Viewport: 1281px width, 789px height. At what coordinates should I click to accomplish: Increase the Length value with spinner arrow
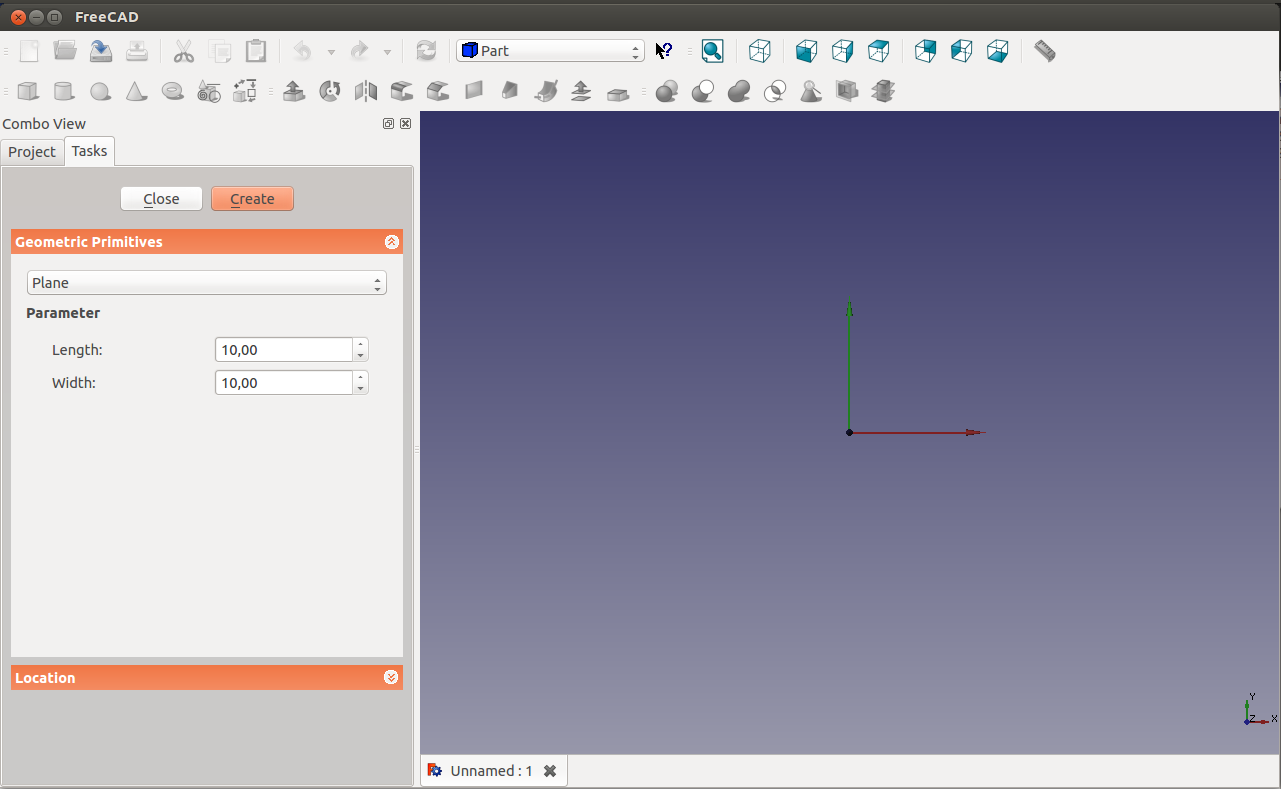coord(361,344)
